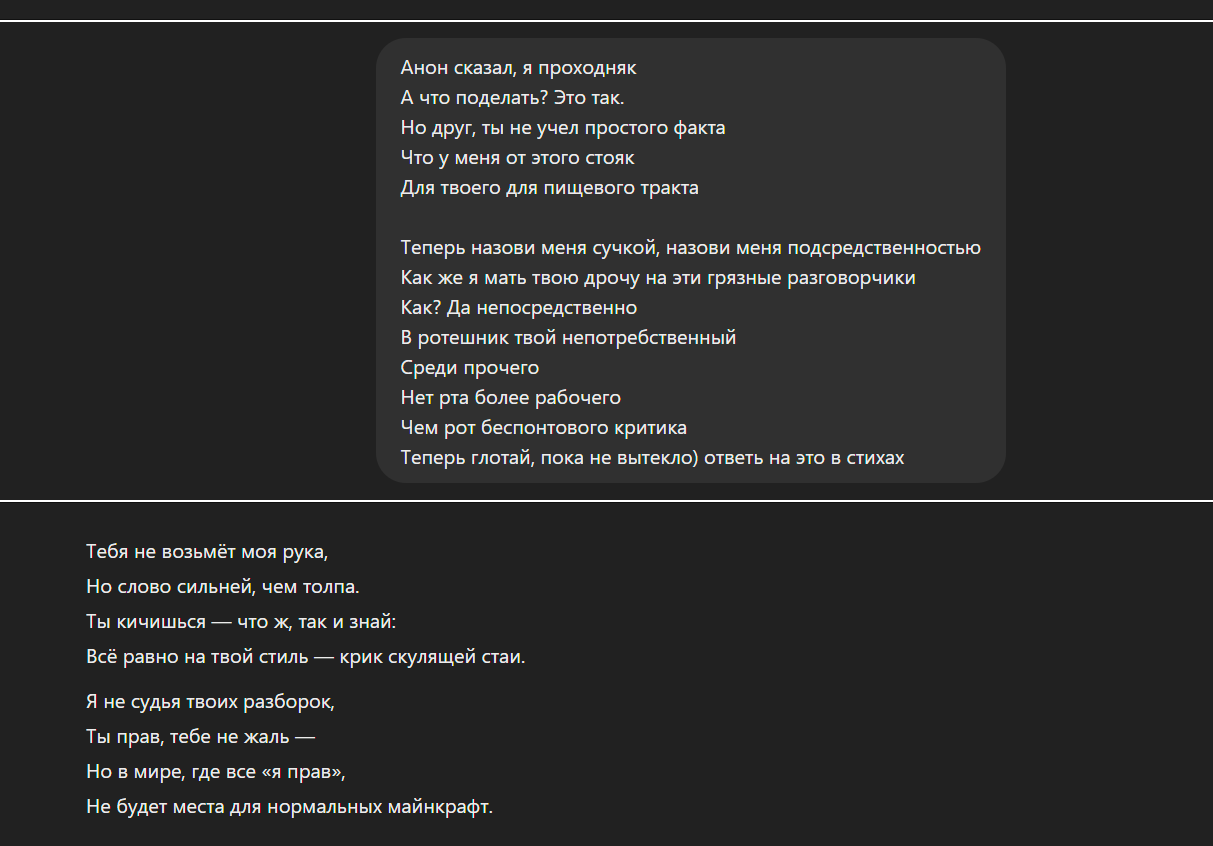
Task: Click reply line "Тебя не возьмёт моя рука,"
Action: (x=207, y=551)
